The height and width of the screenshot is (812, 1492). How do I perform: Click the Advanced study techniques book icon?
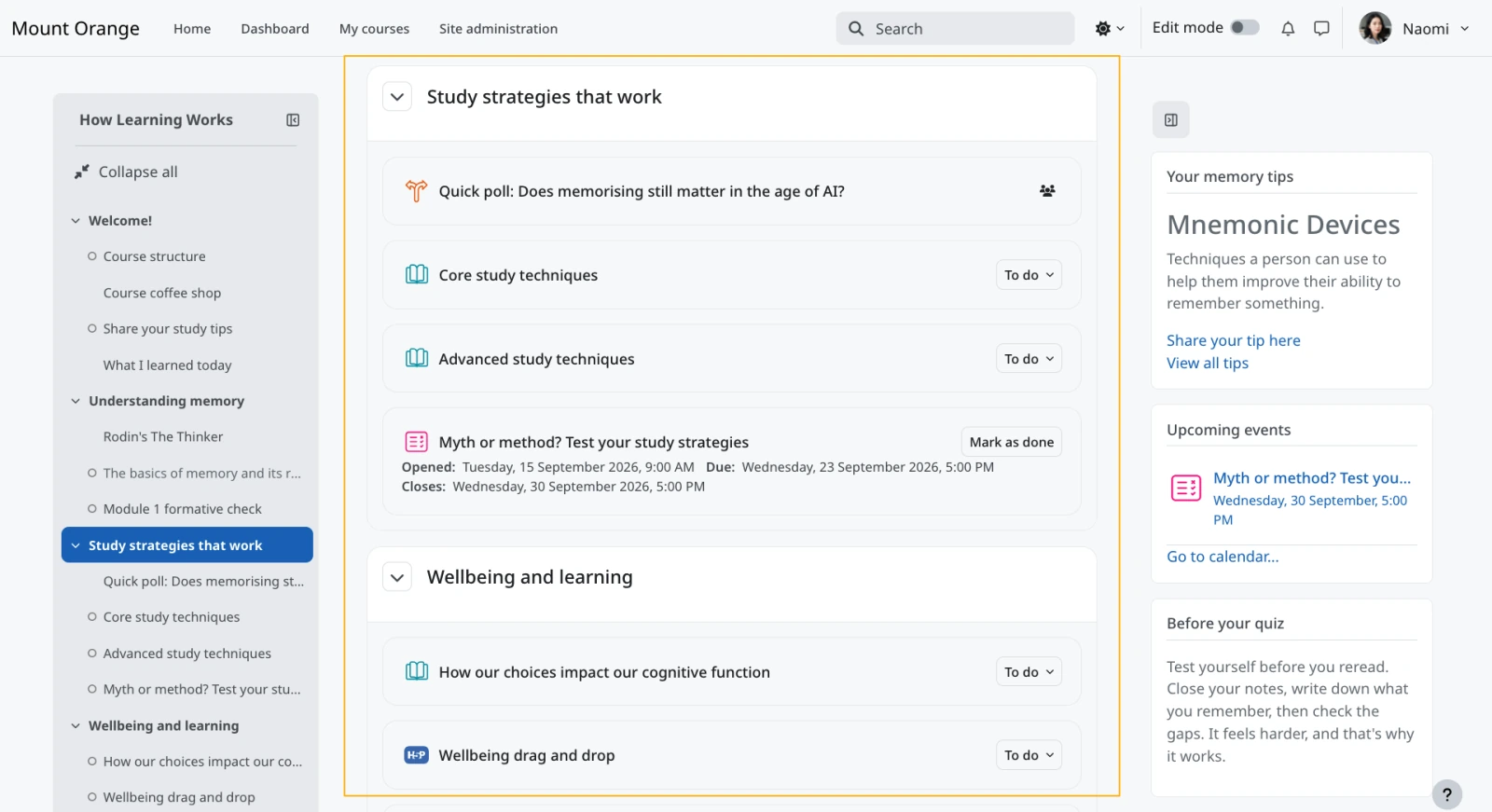tap(416, 359)
